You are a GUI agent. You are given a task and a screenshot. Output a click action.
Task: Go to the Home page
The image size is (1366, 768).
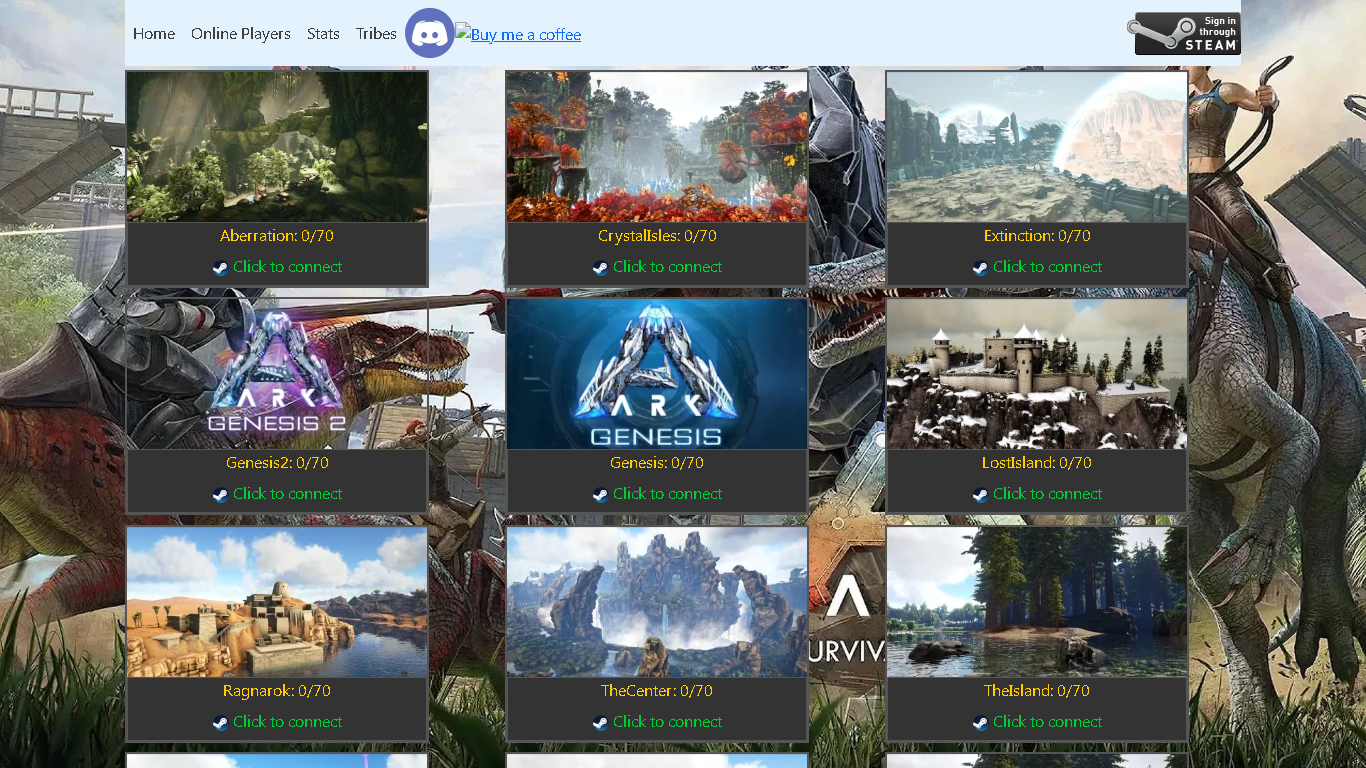[x=154, y=34]
